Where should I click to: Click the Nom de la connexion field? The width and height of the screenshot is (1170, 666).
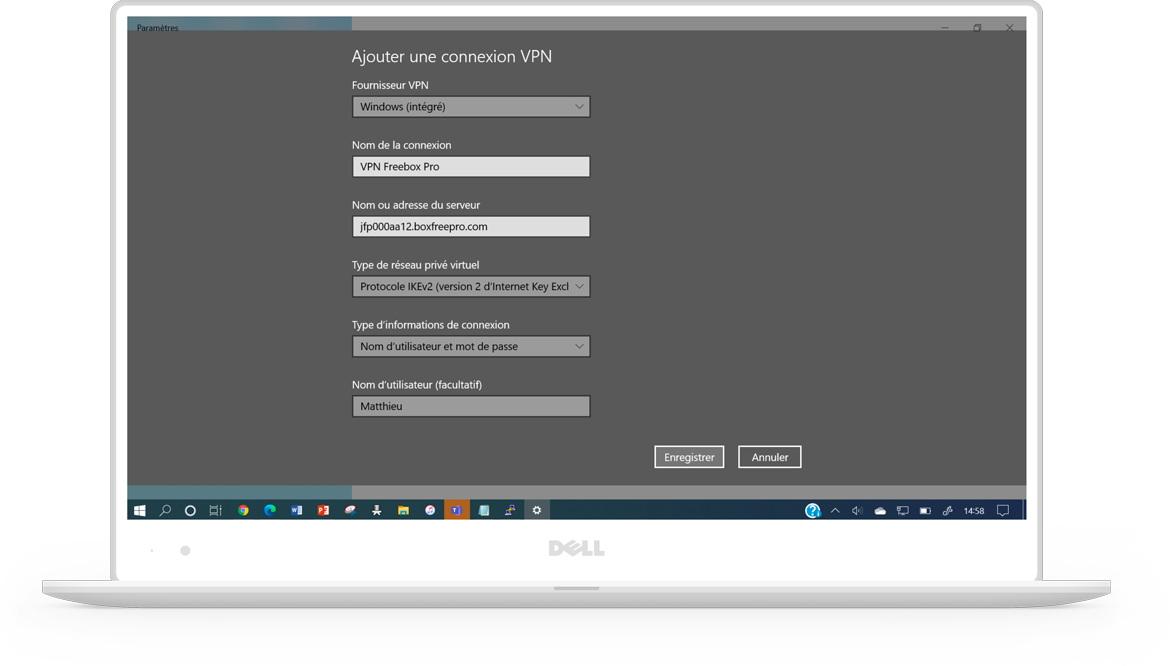pyautogui.click(x=471, y=167)
